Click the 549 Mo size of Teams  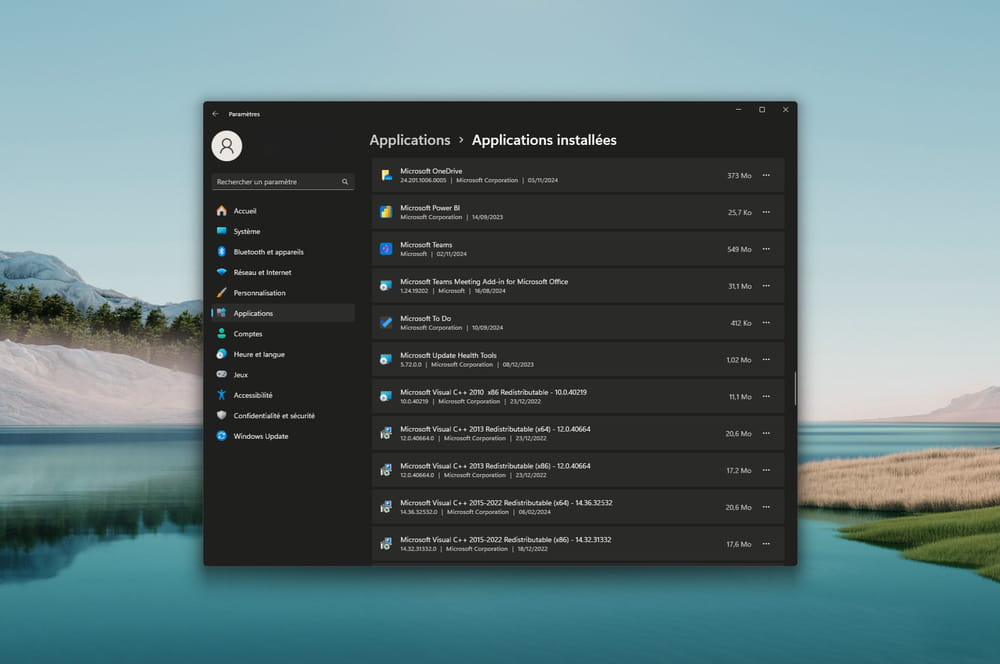click(739, 249)
